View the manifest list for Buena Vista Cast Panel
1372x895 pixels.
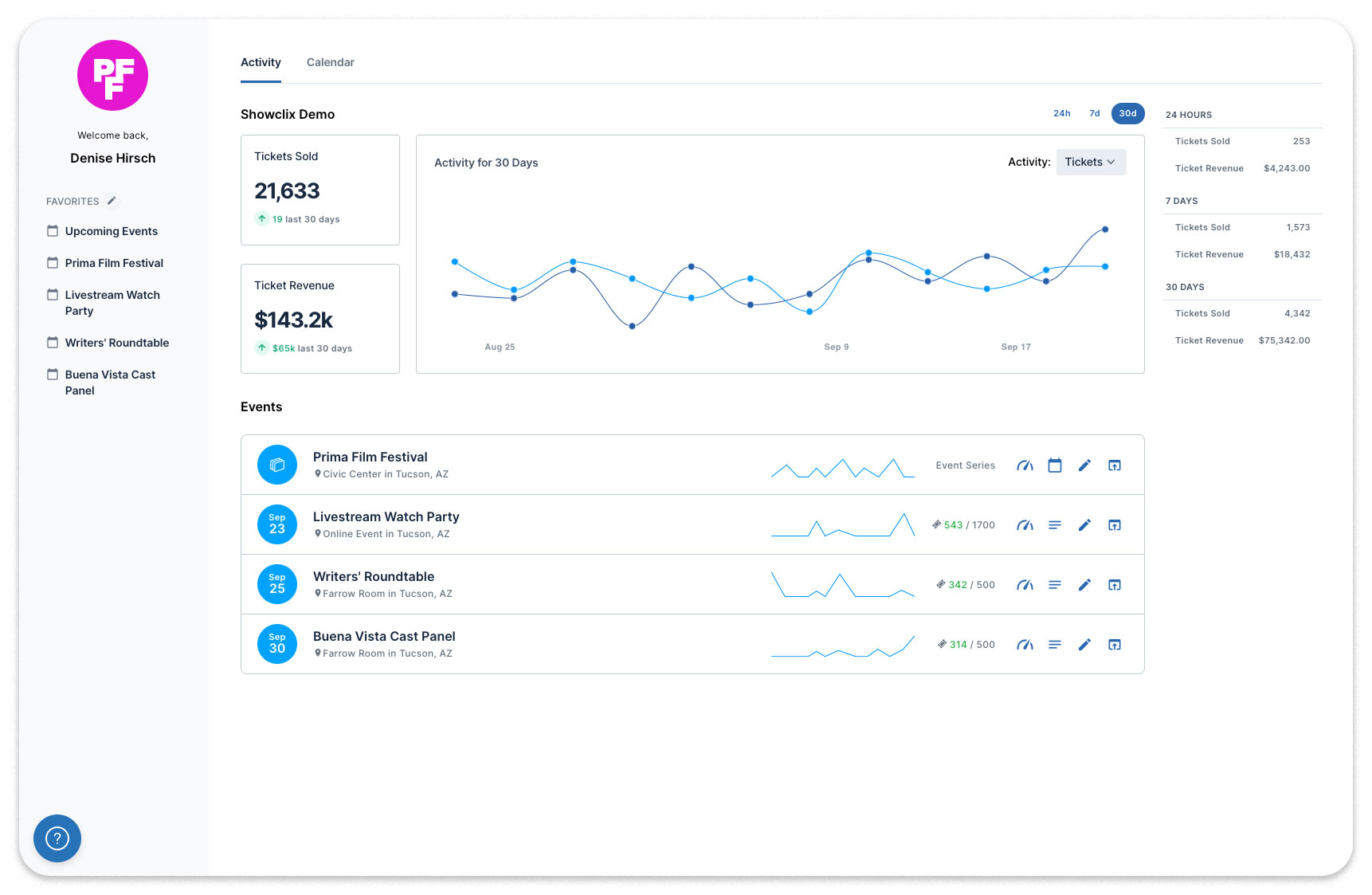(1055, 644)
